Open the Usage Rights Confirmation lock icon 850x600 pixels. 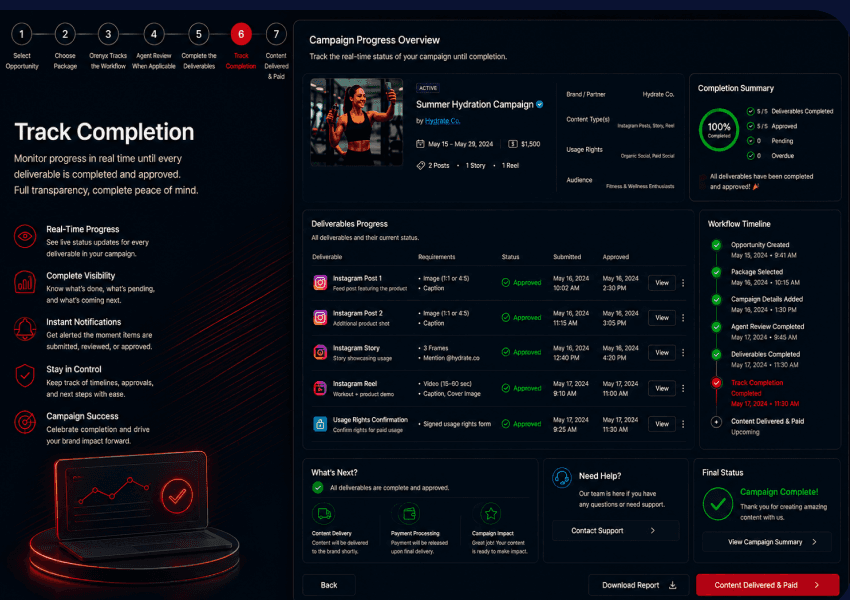pos(320,424)
